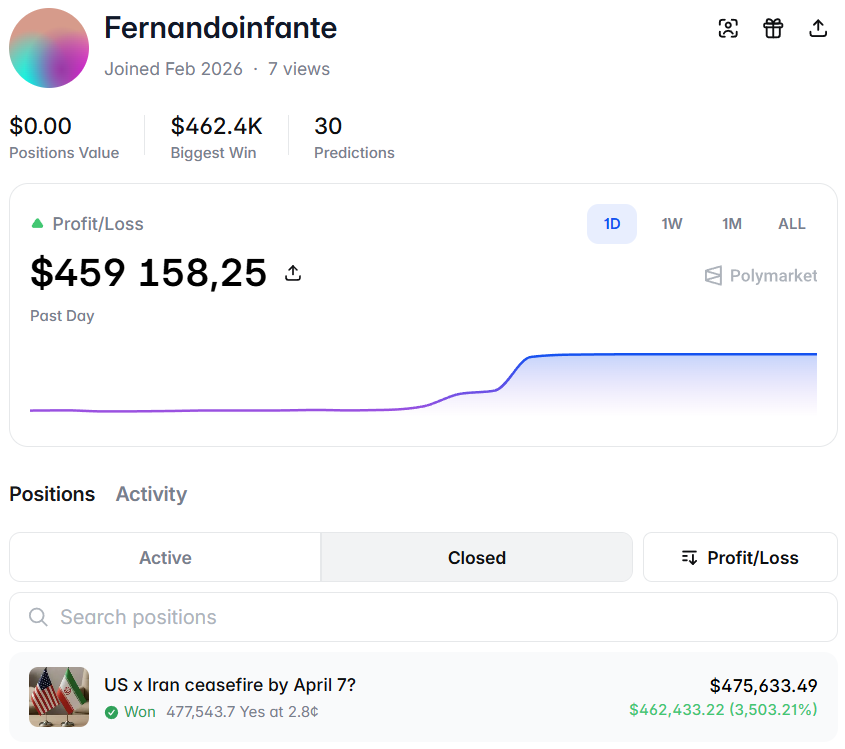Select the 1M time range
Viewport: 845px width, 749px height.
tap(732, 224)
